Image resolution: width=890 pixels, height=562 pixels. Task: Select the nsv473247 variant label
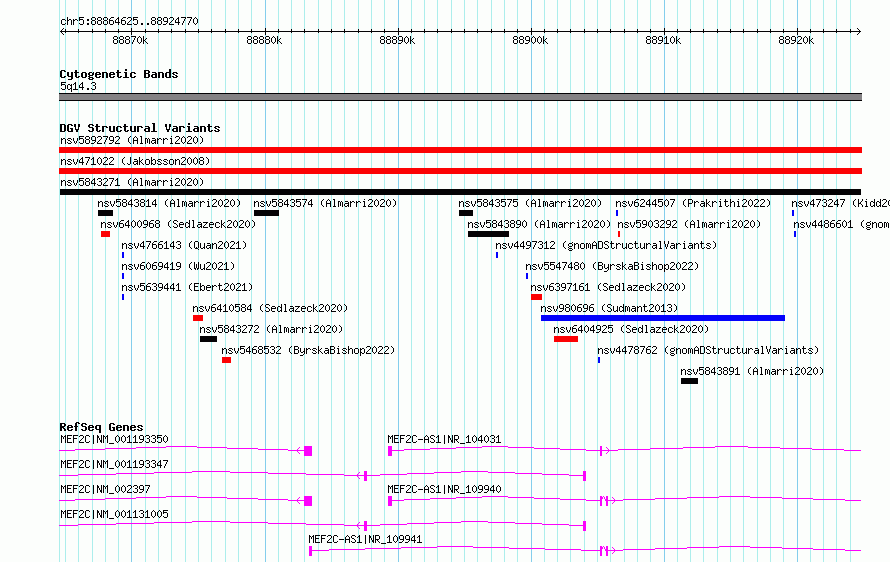(x=840, y=203)
